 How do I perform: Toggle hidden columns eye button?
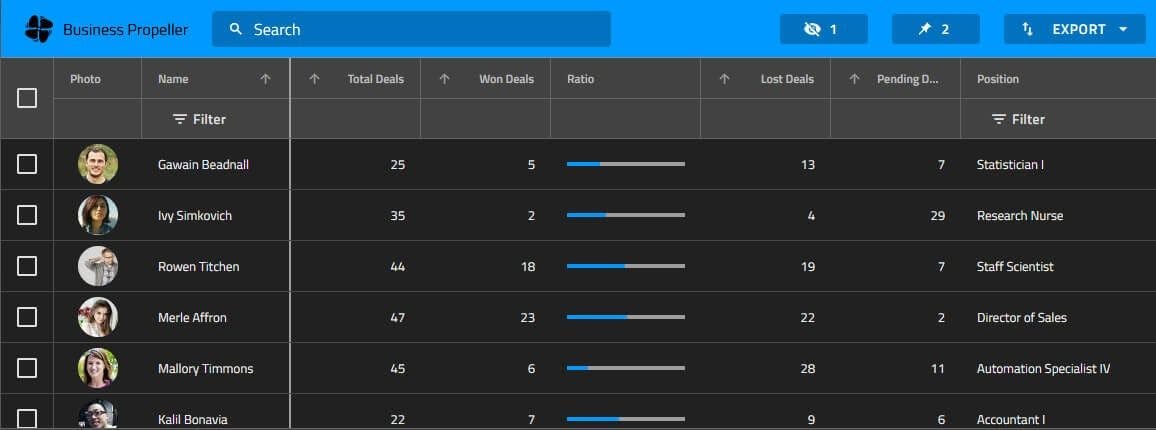(823, 29)
